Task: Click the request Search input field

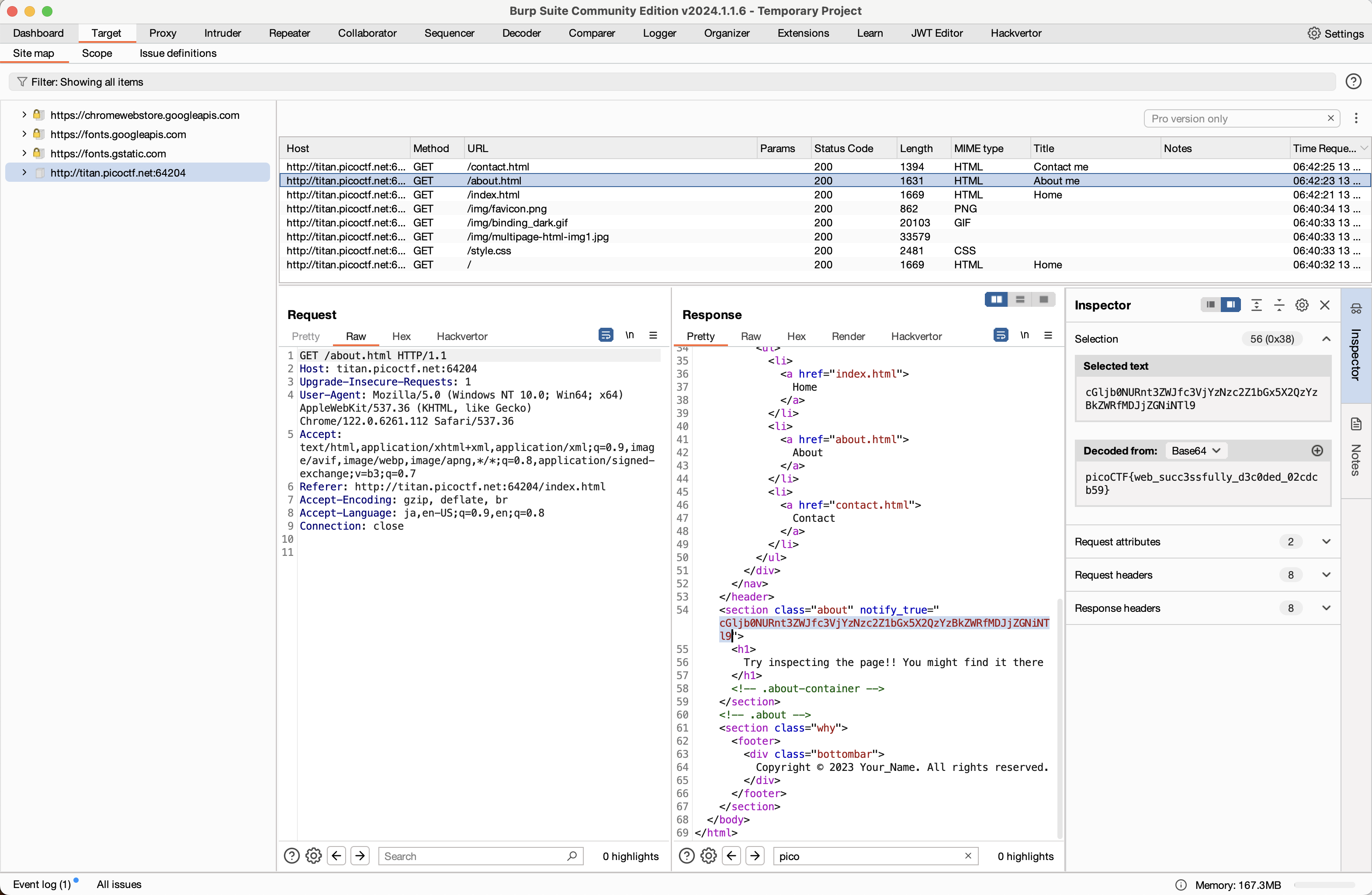Action: pyautogui.click(x=473, y=856)
